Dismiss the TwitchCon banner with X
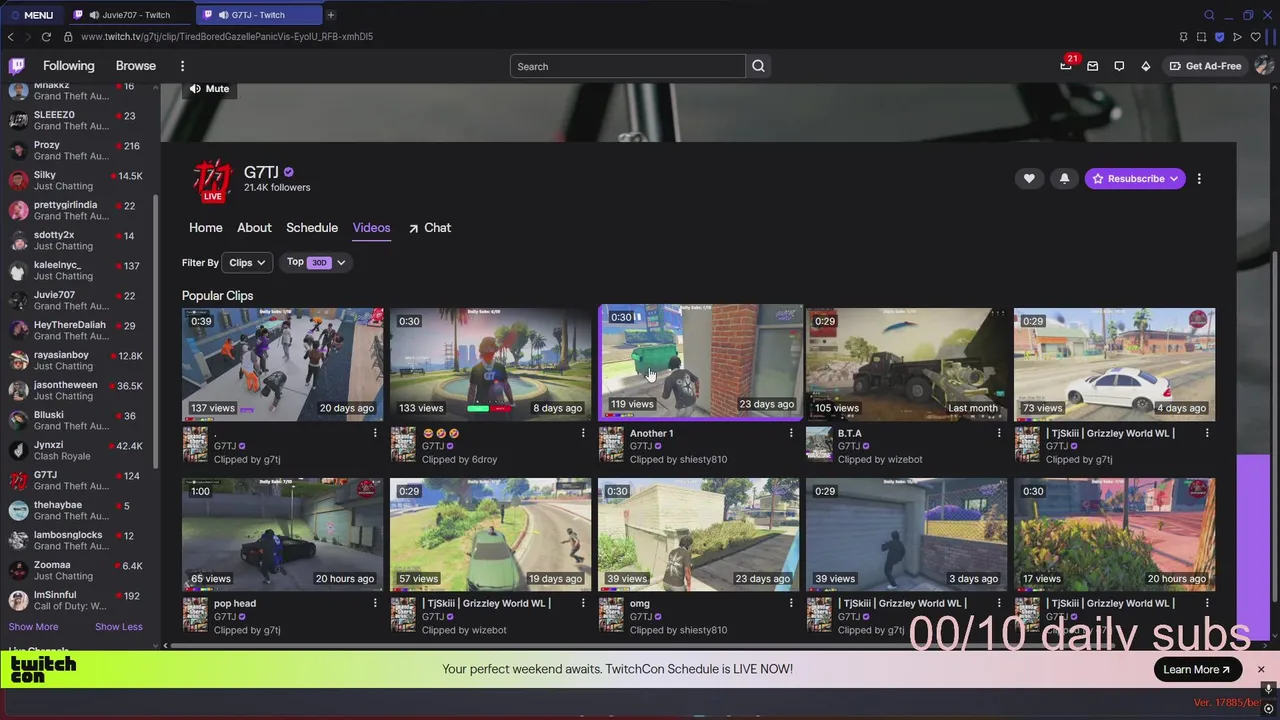1280x720 pixels. pyautogui.click(x=1261, y=669)
